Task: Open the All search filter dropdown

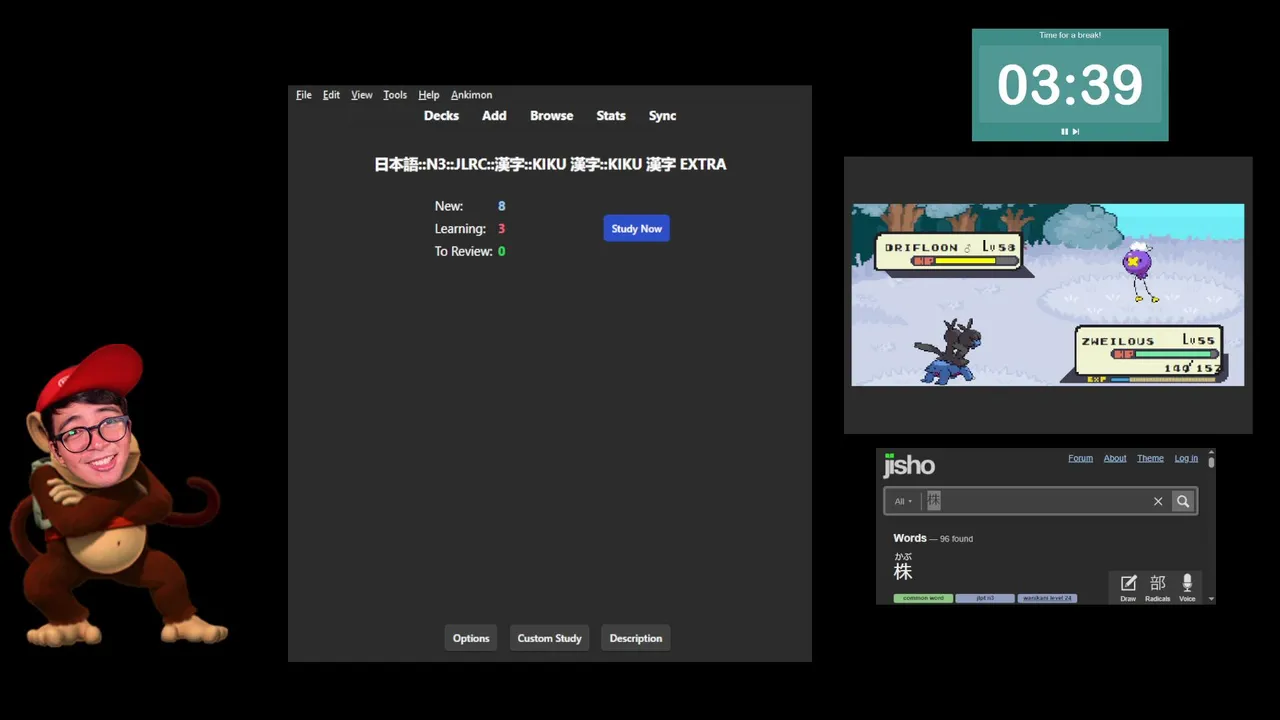Action: [903, 501]
